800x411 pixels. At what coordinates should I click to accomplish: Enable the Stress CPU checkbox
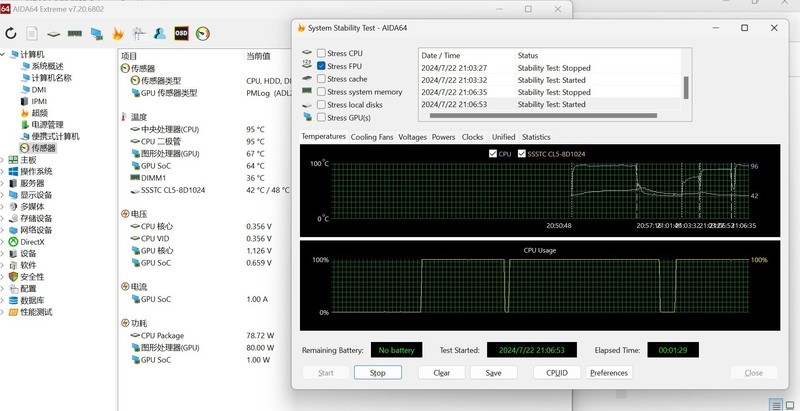coord(321,53)
